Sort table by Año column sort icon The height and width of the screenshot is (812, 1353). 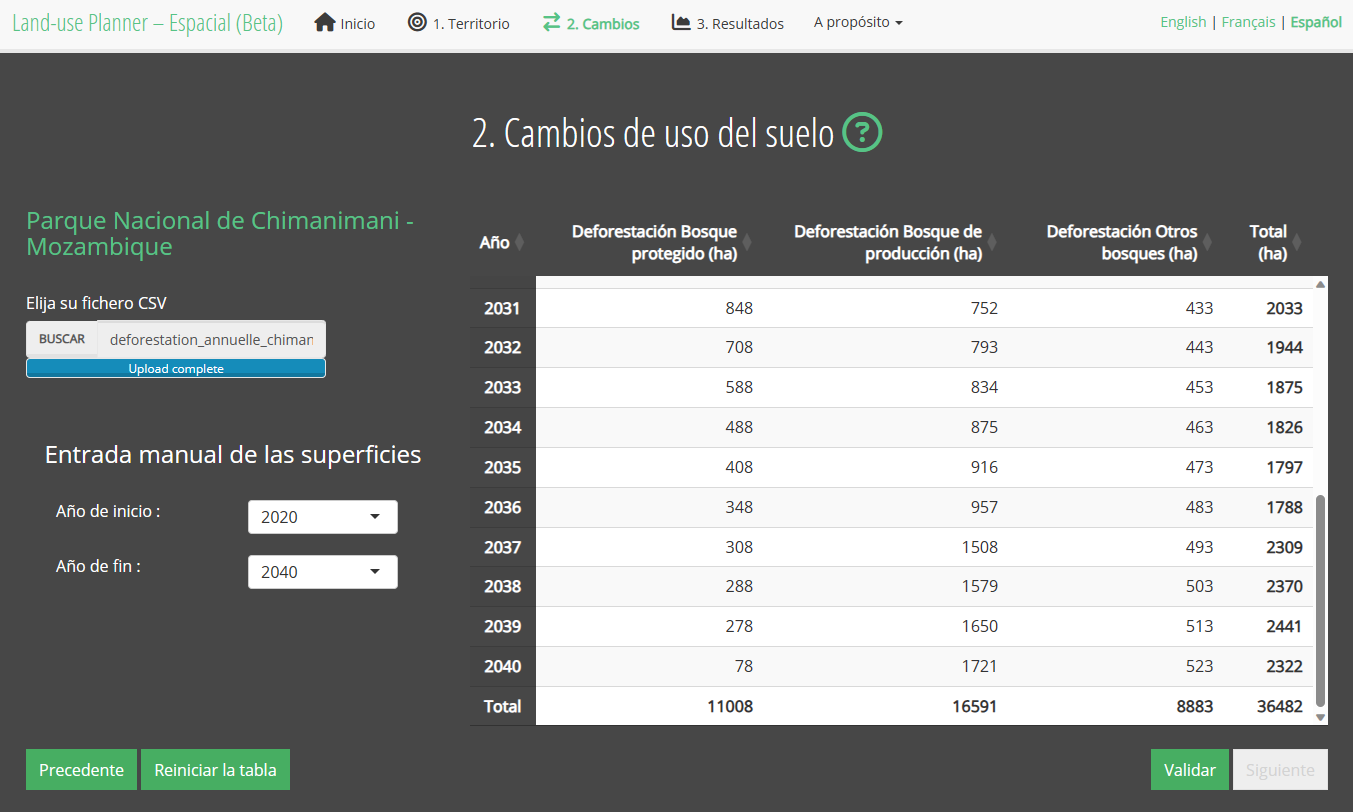coord(519,243)
